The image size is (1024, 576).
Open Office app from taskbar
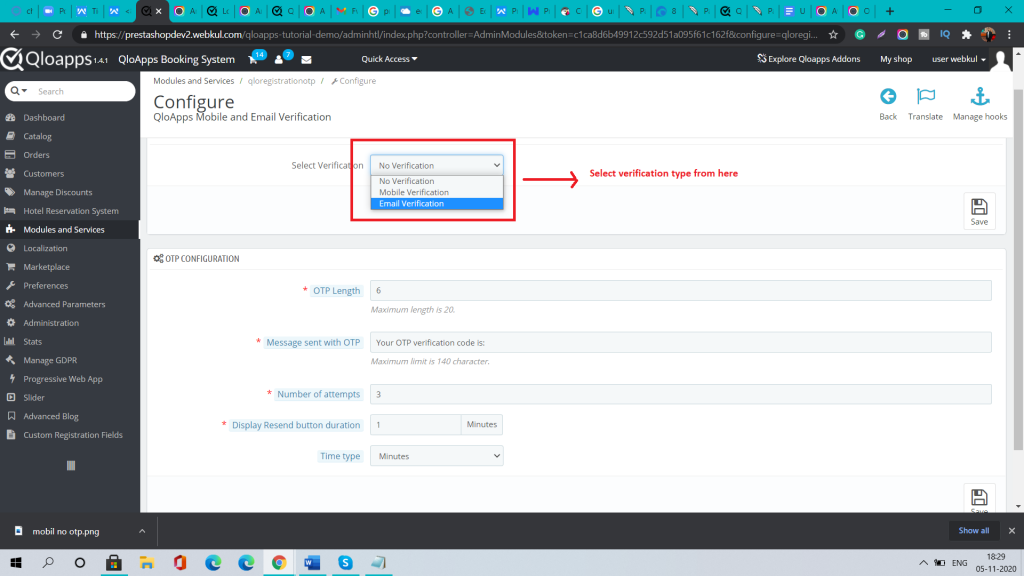point(180,562)
